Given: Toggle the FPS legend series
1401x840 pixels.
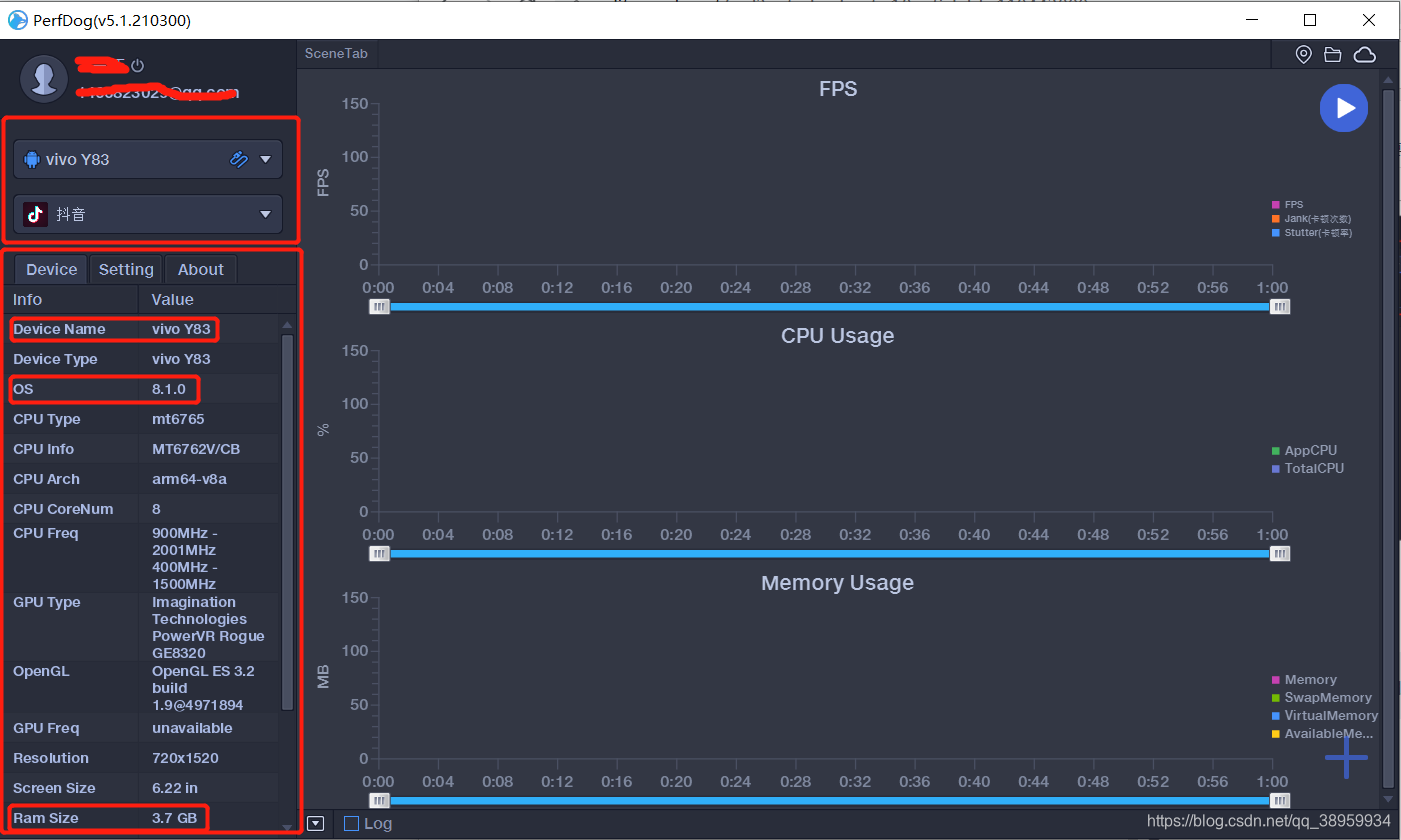Looking at the screenshot, I should point(1287,204).
